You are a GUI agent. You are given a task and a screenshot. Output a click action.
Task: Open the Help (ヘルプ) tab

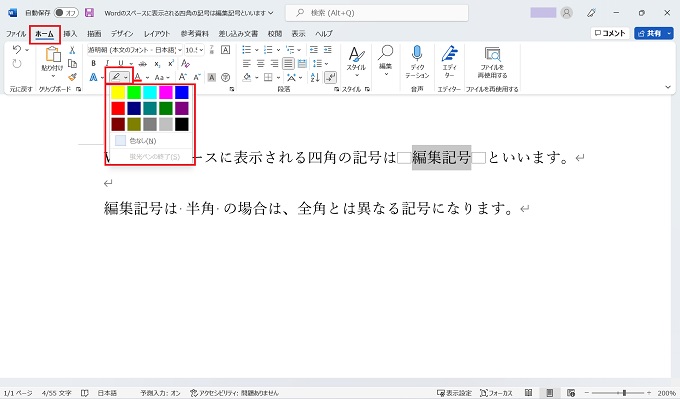click(324, 33)
